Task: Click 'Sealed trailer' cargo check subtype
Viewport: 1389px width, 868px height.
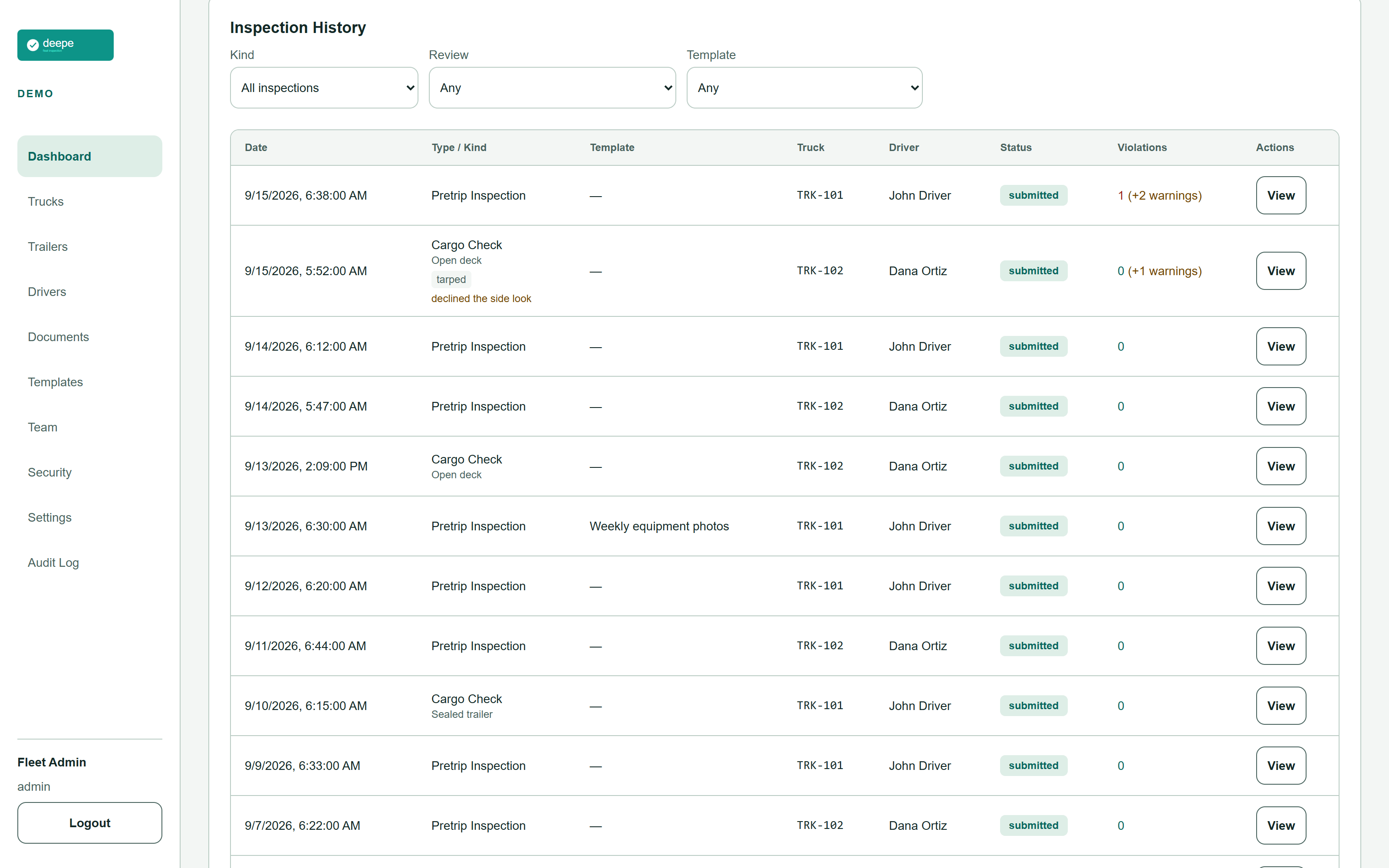Action: 462,714
